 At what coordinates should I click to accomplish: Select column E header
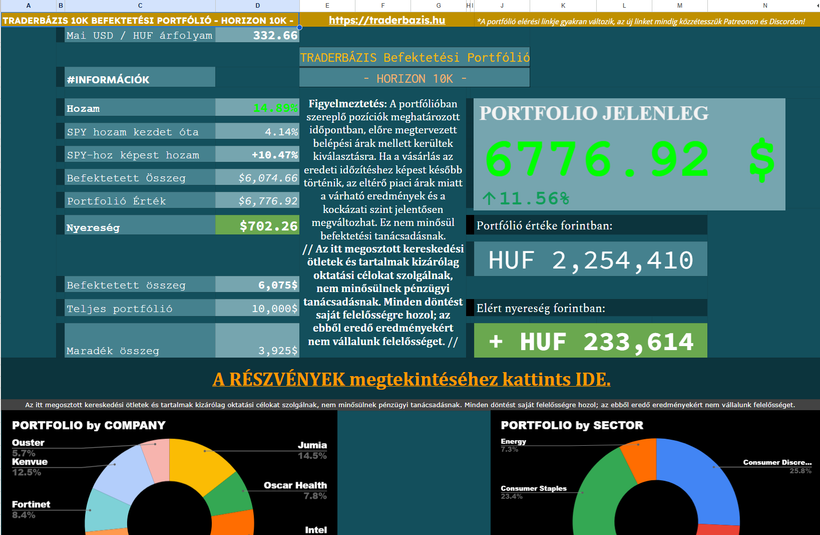(x=327, y=5)
